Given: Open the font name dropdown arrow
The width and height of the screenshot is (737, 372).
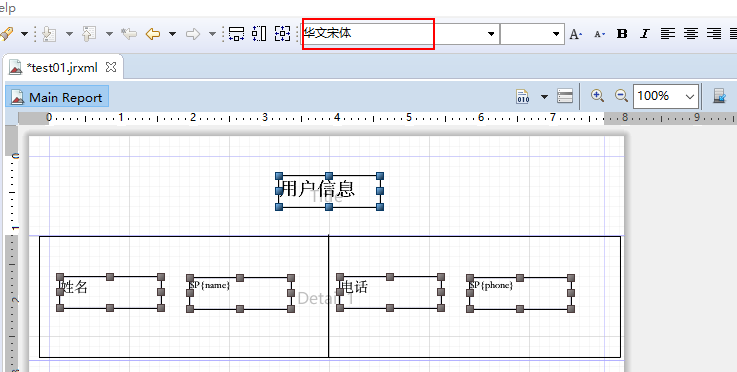Looking at the screenshot, I should click(491, 34).
